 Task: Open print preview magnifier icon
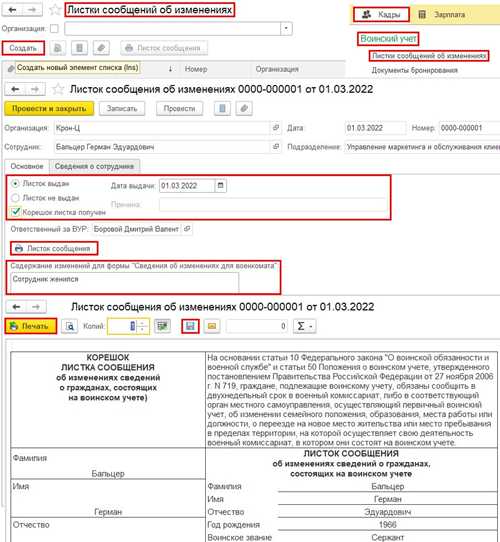click(x=70, y=326)
